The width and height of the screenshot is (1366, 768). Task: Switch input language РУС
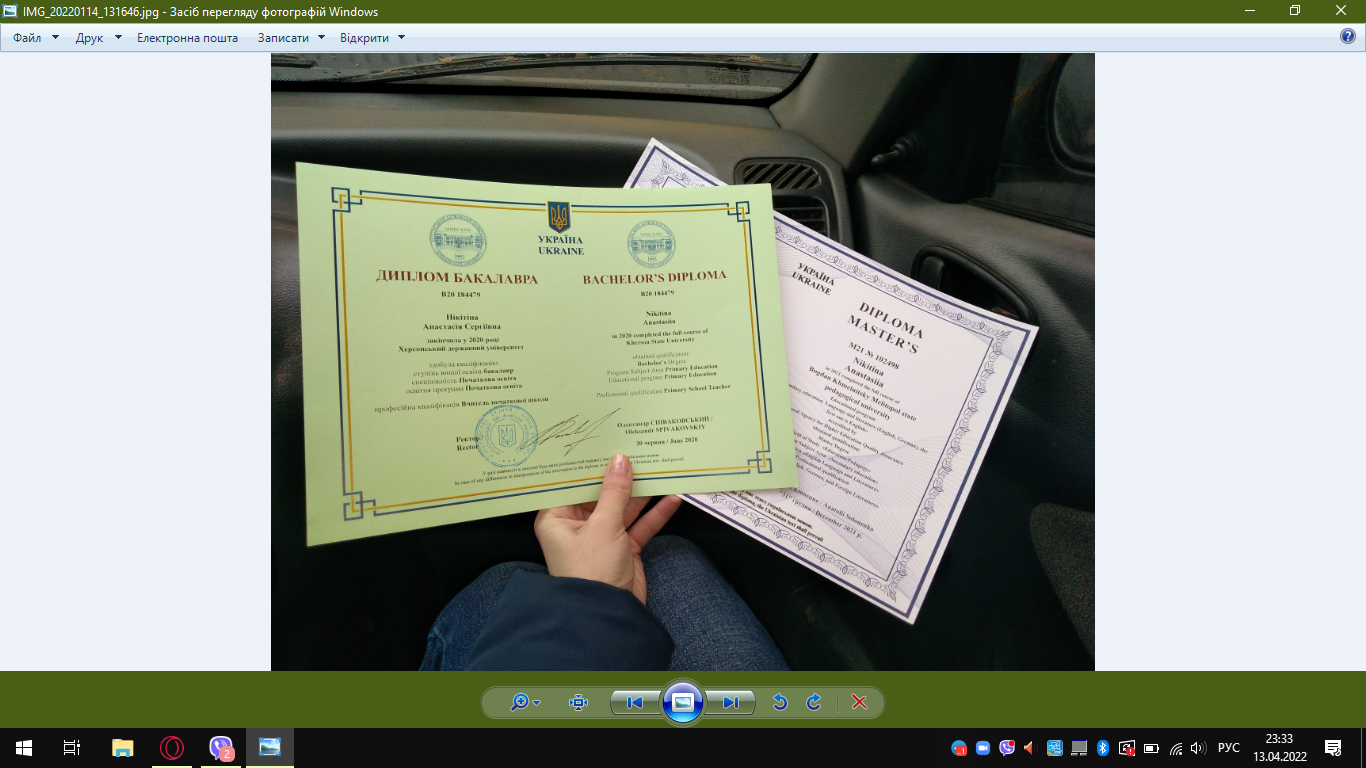1229,748
